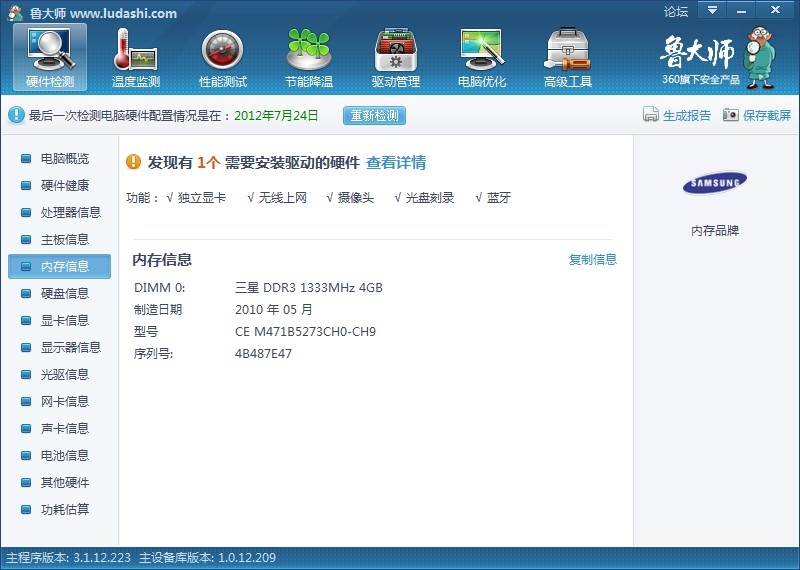Open title bar dropdown arrow menu
This screenshot has width=800, height=570.
(x=712, y=11)
